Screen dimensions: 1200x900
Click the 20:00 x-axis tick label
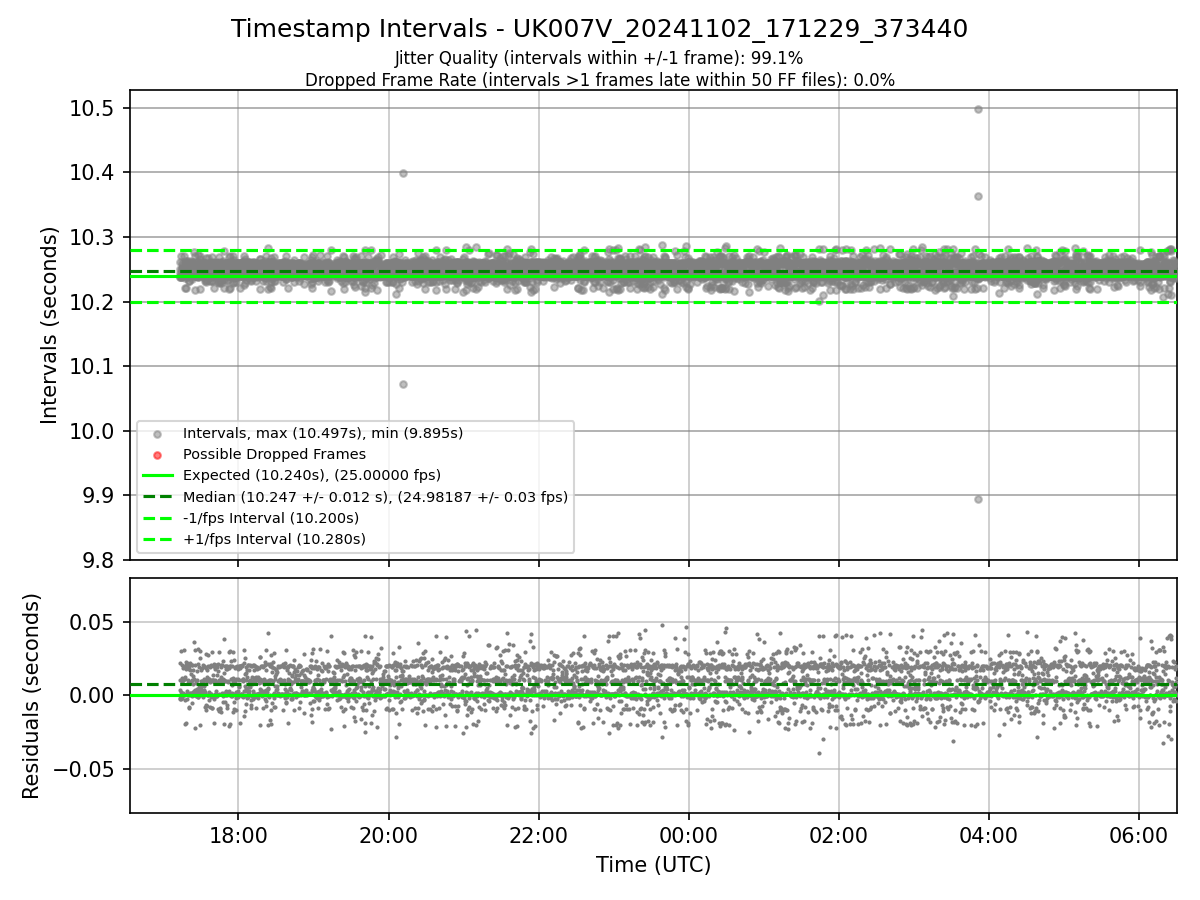pyautogui.click(x=388, y=834)
